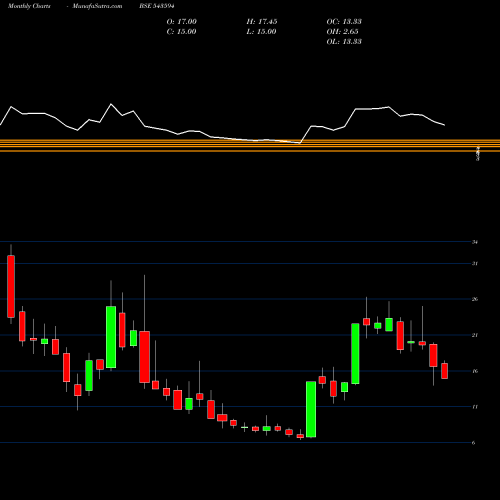Click the 11 price axis label

point(475,407)
